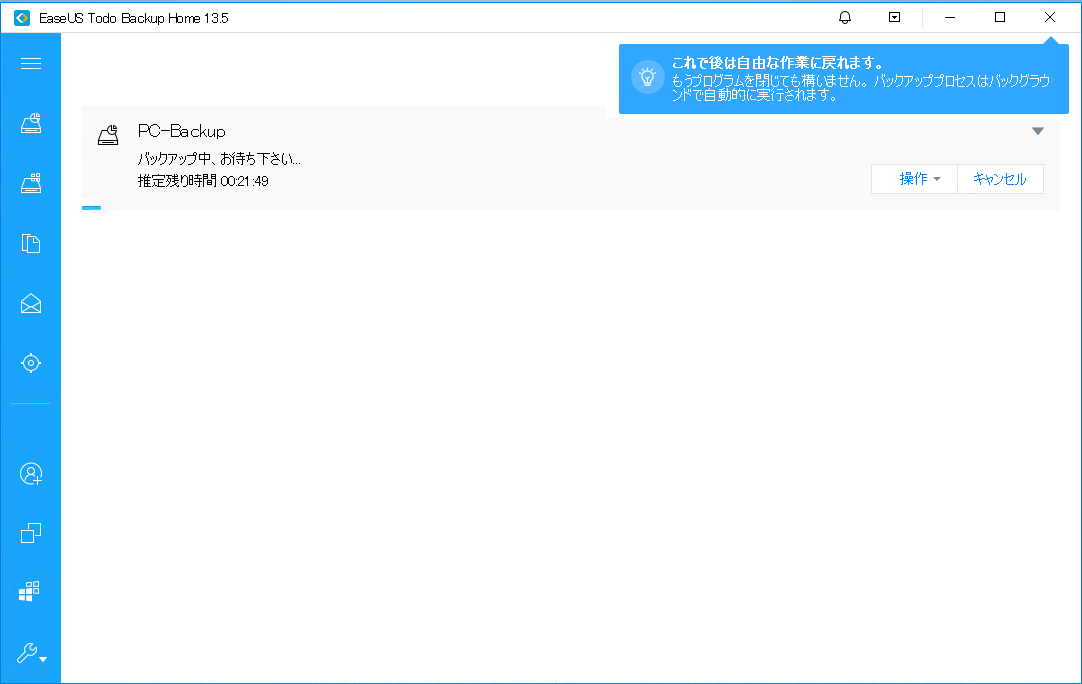
Task: Click the EaseUS app logo in title bar
Action: tap(22, 18)
